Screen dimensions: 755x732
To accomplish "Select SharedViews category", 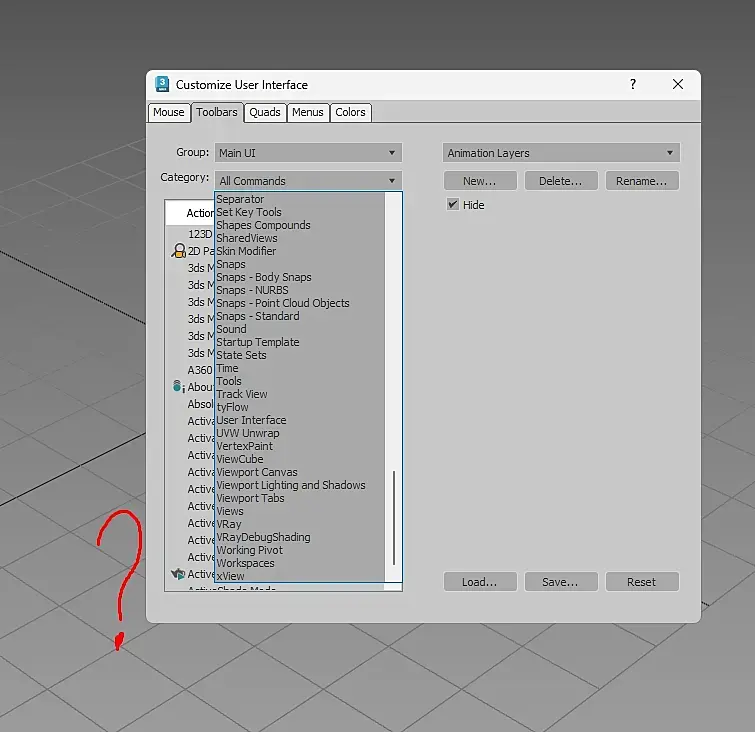I will 300,238.
